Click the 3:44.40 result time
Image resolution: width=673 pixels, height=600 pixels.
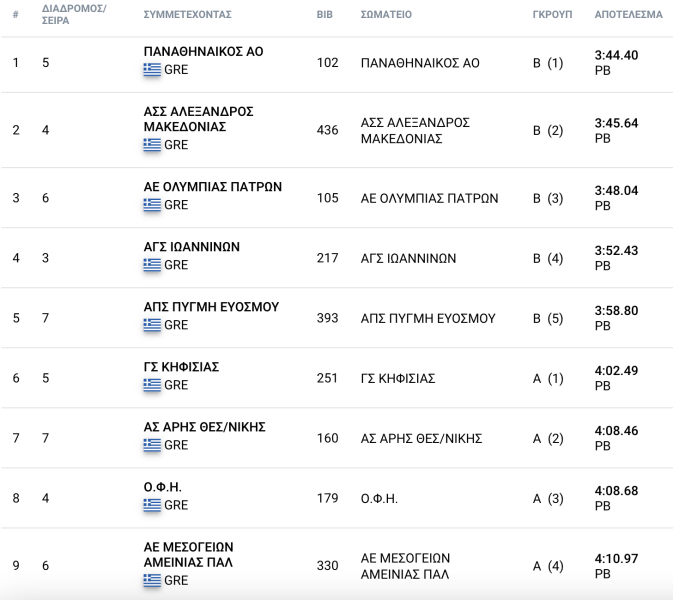[616, 55]
